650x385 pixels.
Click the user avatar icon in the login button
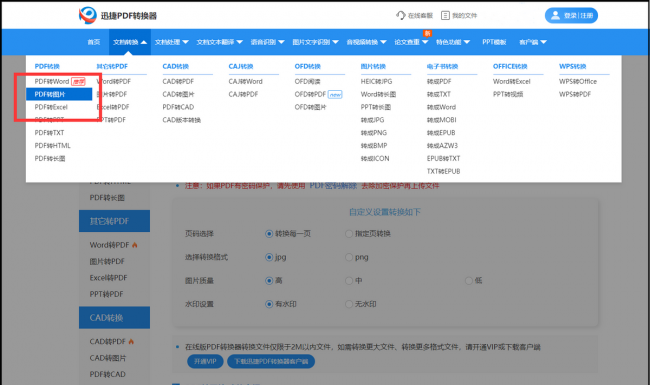(555, 15)
